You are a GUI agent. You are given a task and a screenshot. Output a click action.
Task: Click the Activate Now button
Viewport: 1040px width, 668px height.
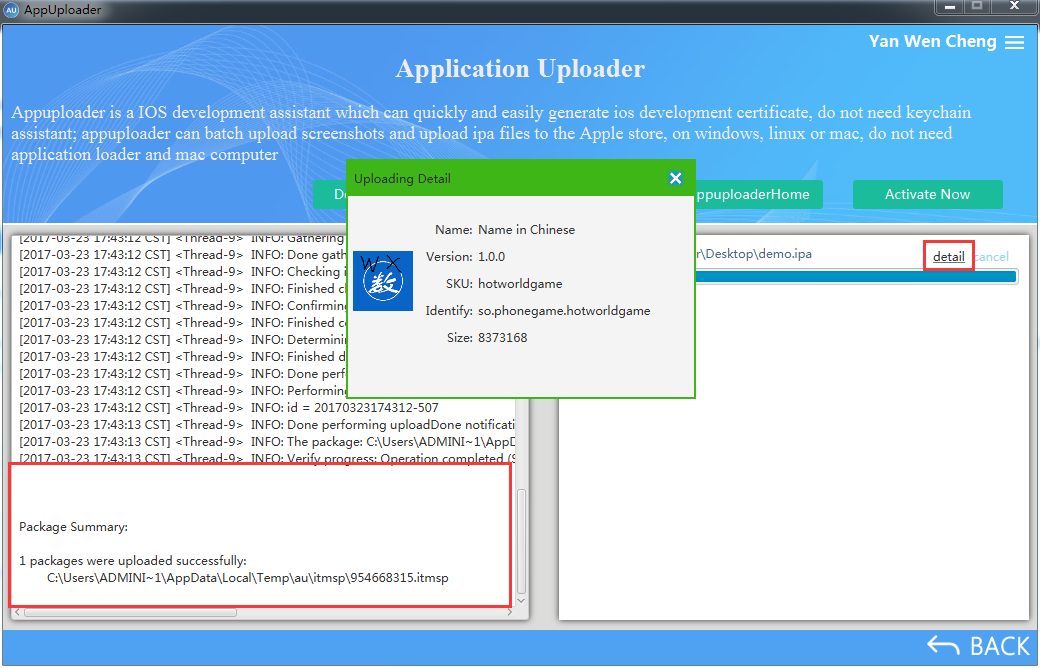point(927,194)
